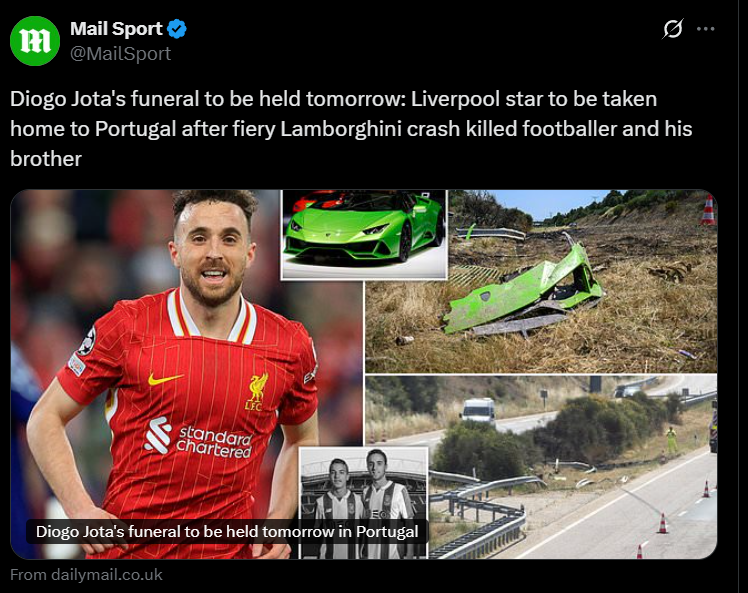The width and height of the screenshot is (748, 593).
Task: Click the Mail Sport display name
Action: pyautogui.click(x=116, y=29)
